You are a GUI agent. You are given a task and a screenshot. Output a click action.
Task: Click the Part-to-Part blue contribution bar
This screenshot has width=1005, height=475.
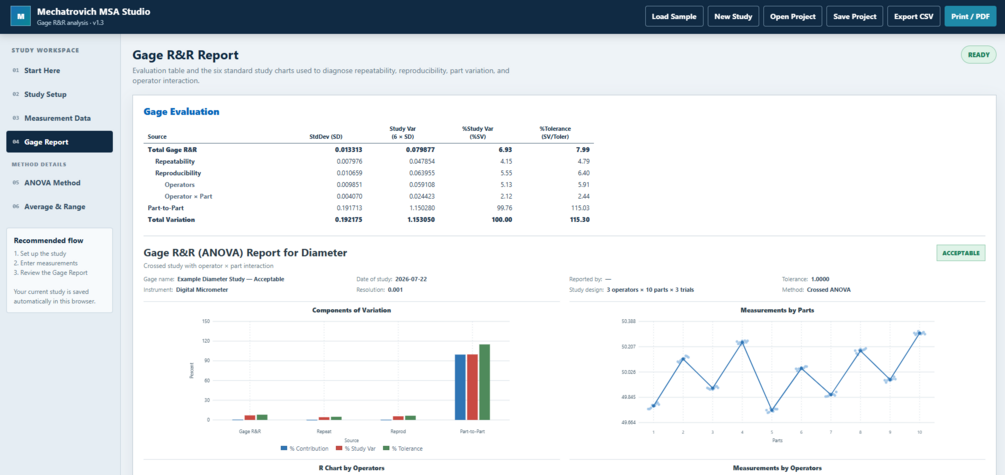460,387
